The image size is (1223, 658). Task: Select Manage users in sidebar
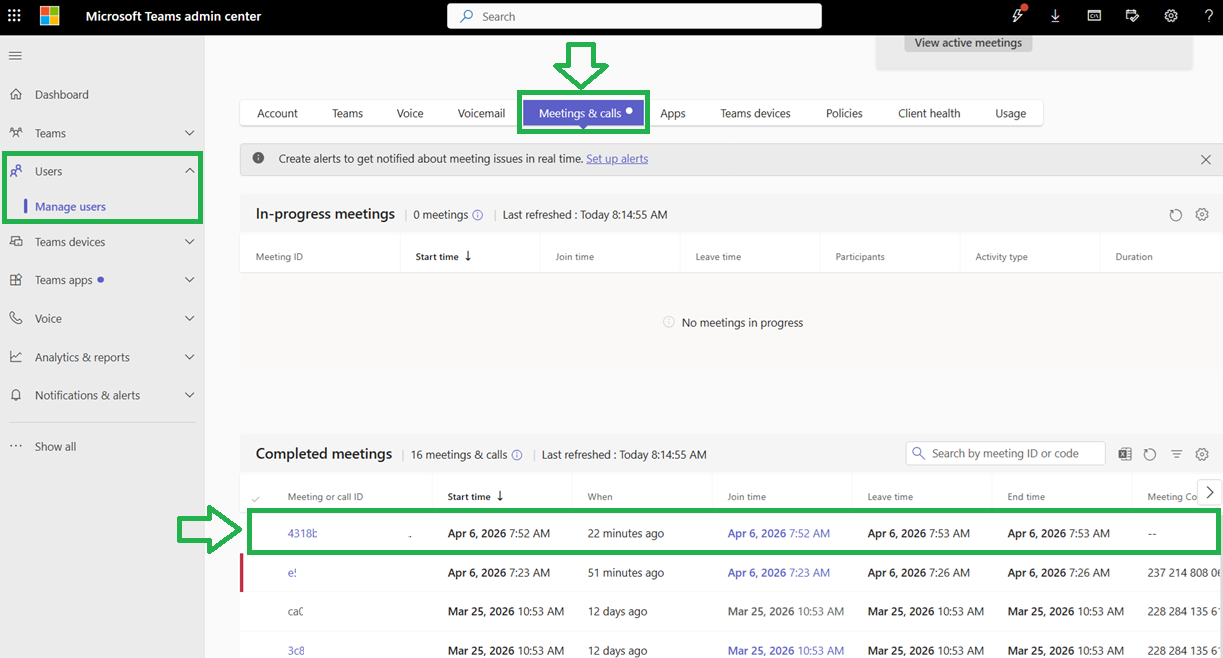click(70, 207)
